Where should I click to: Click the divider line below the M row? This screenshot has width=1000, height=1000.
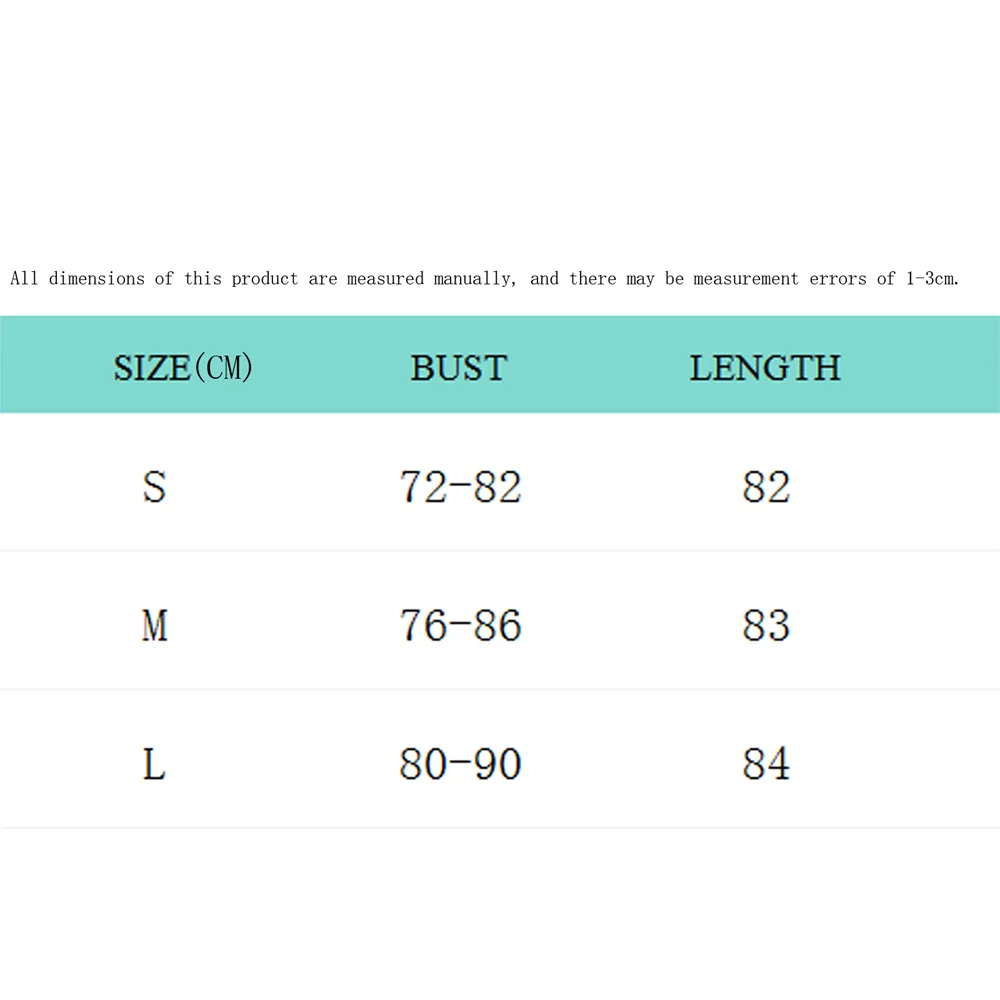(500, 689)
